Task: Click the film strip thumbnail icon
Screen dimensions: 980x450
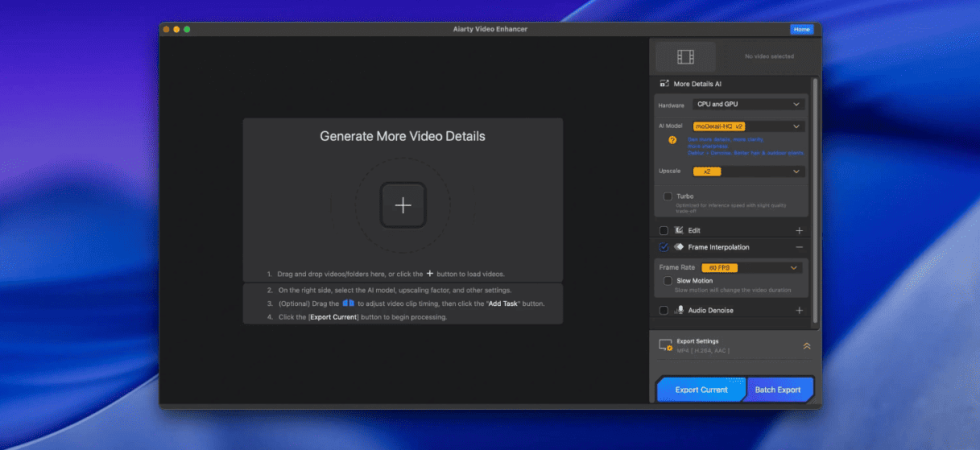Action: tap(686, 57)
